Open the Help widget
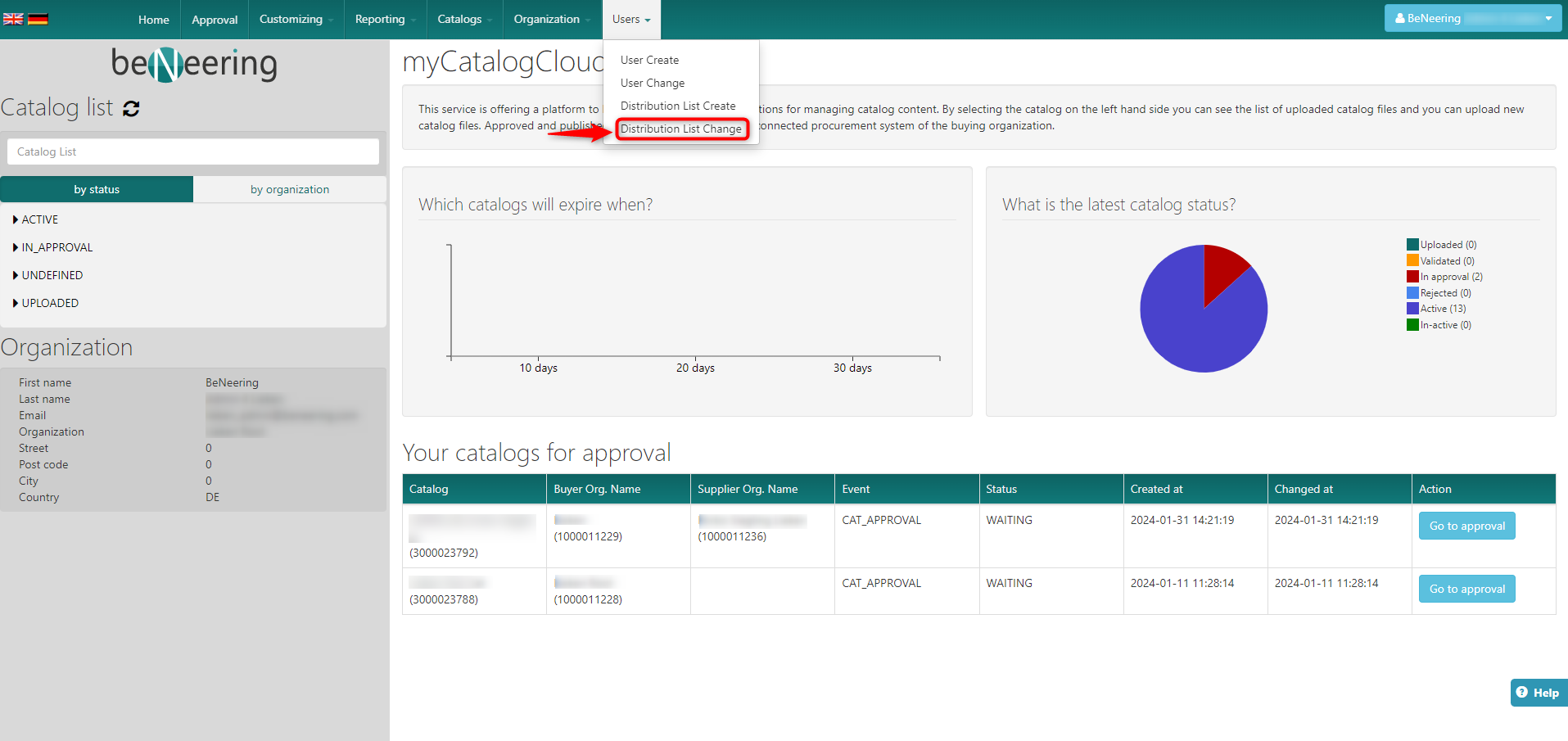Image resolution: width=1568 pixels, height=741 pixels. coord(1538,693)
